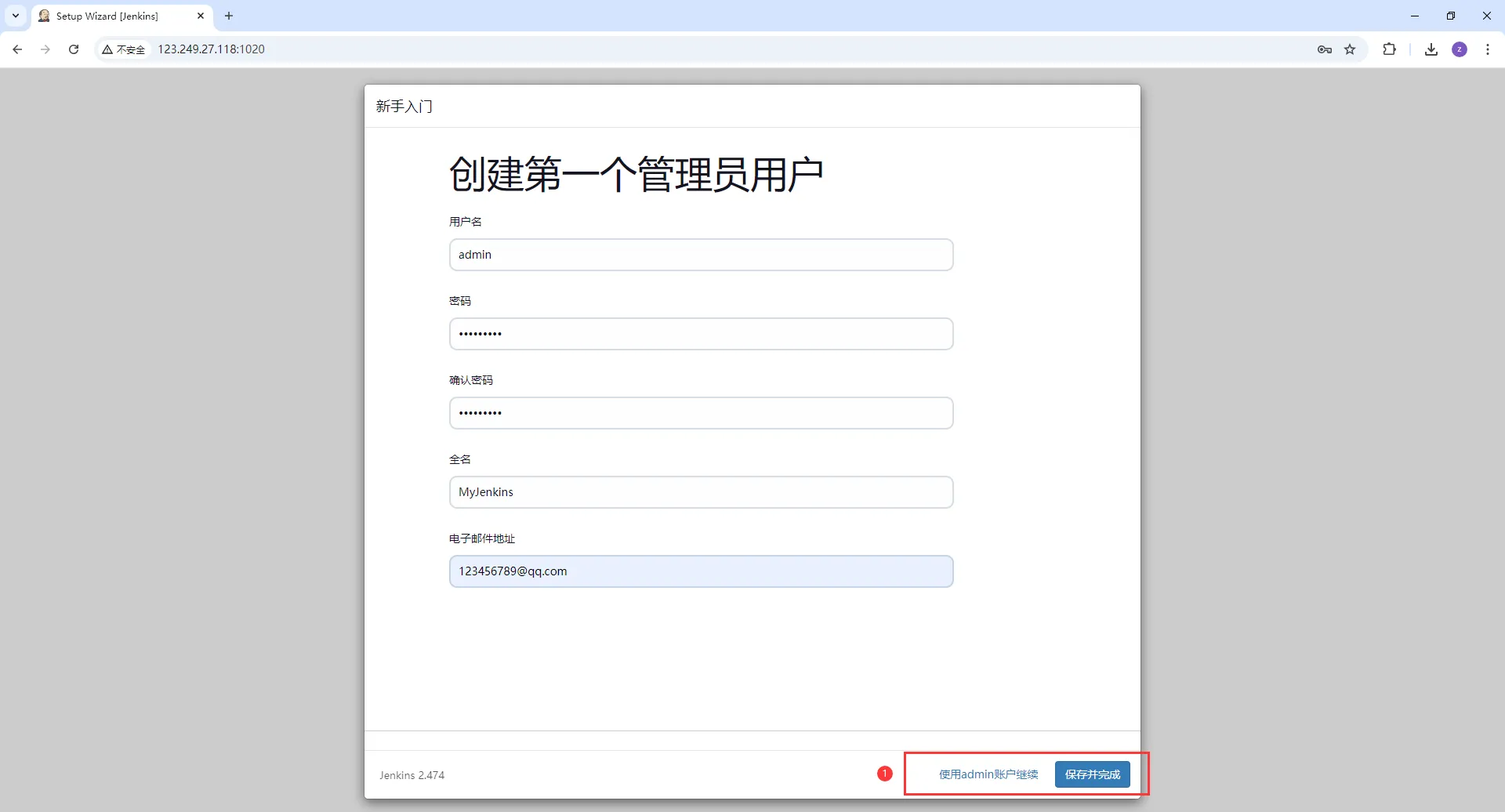Open the Chrome three-dot menu
This screenshot has height=812, width=1505.
pos(1488,49)
